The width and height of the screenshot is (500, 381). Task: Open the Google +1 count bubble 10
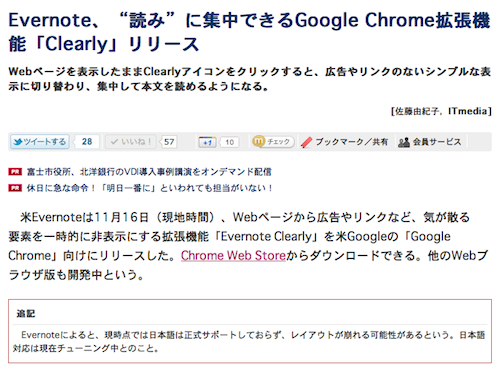pos(229,142)
